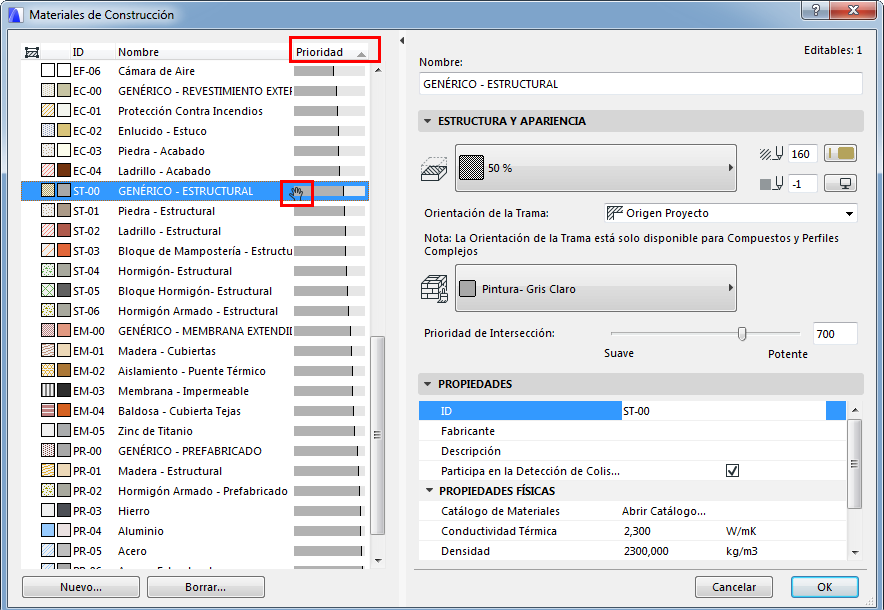Collapse the ESTRUCTURA Y APARIENCIA section

coord(427,121)
